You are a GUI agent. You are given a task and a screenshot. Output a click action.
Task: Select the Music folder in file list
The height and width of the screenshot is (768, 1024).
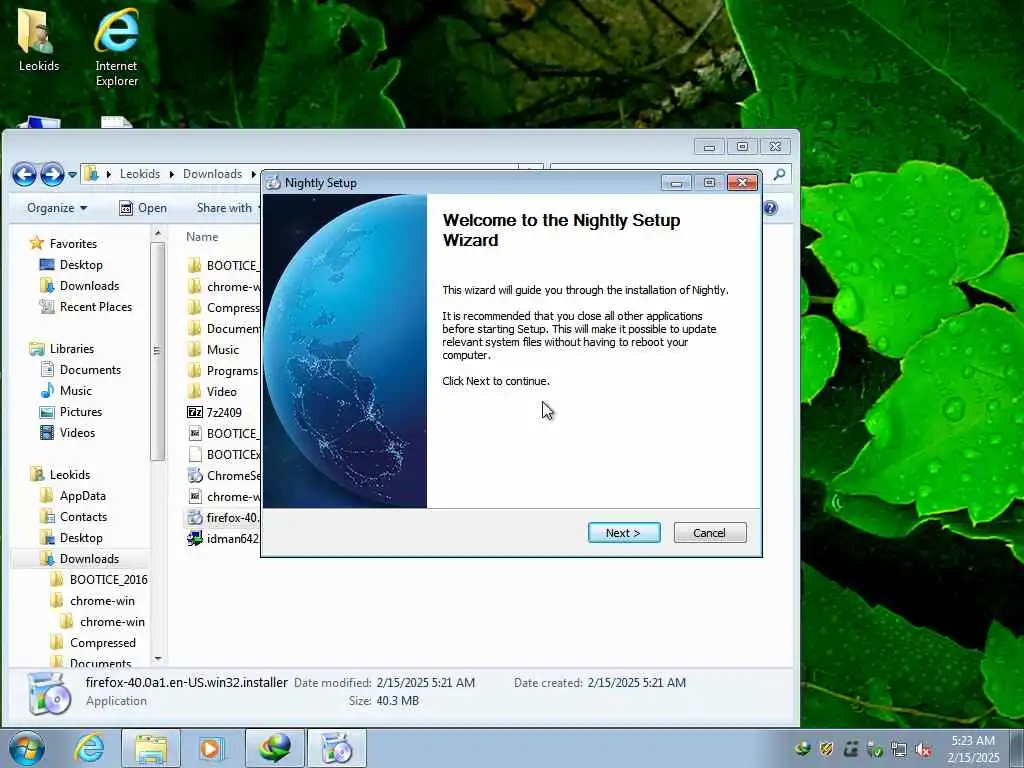pyautogui.click(x=214, y=349)
